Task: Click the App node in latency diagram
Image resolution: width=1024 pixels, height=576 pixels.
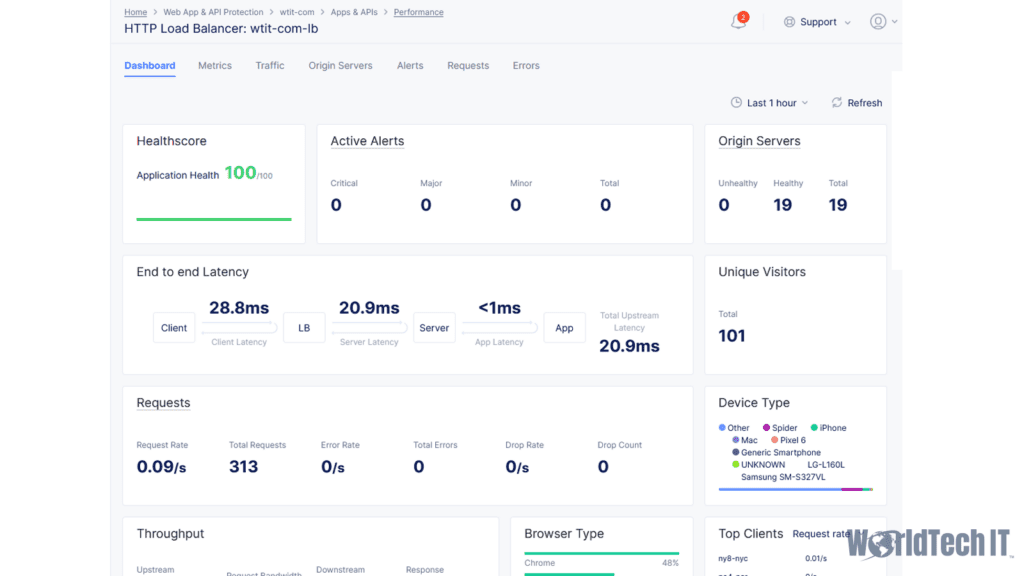Action: pyautogui.click(x=564, y=328)
